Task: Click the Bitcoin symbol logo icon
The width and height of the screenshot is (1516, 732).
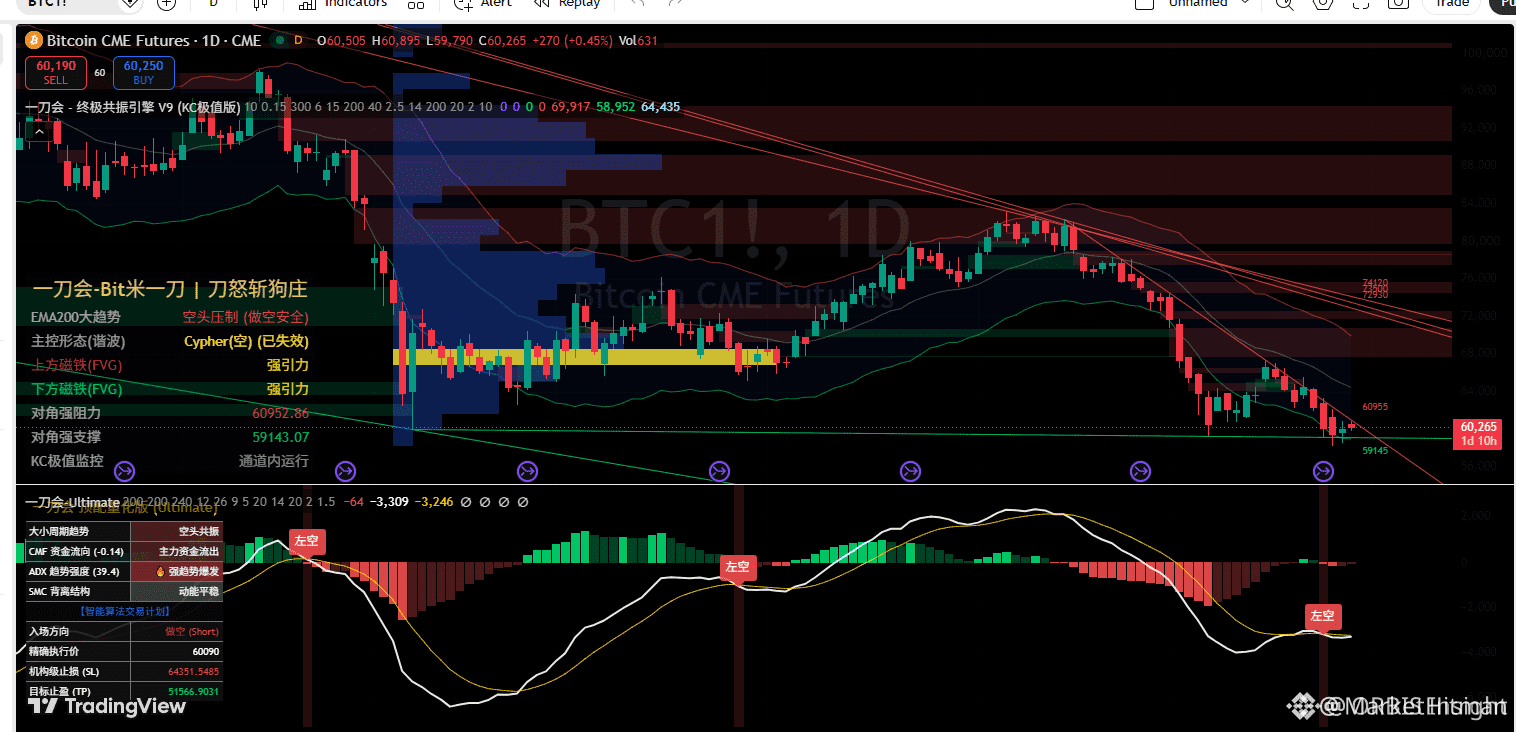Action: 34,41
